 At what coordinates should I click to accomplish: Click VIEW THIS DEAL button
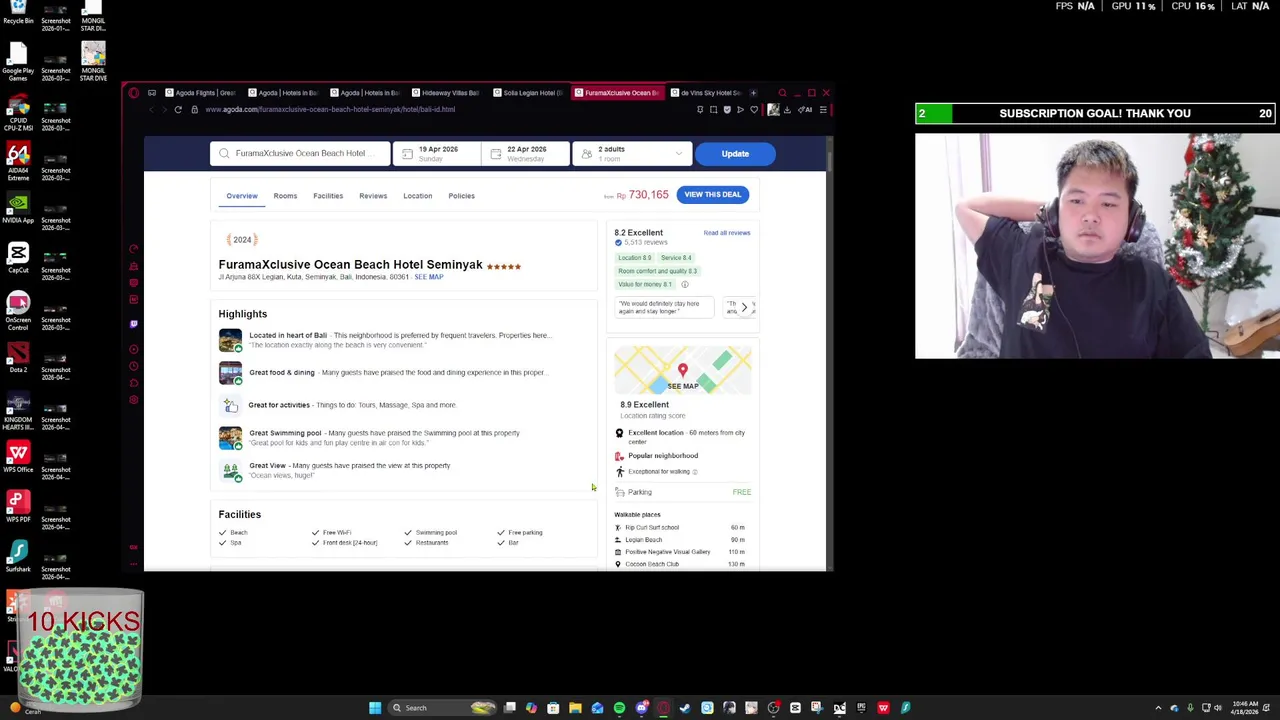click(x=713, y=195)
